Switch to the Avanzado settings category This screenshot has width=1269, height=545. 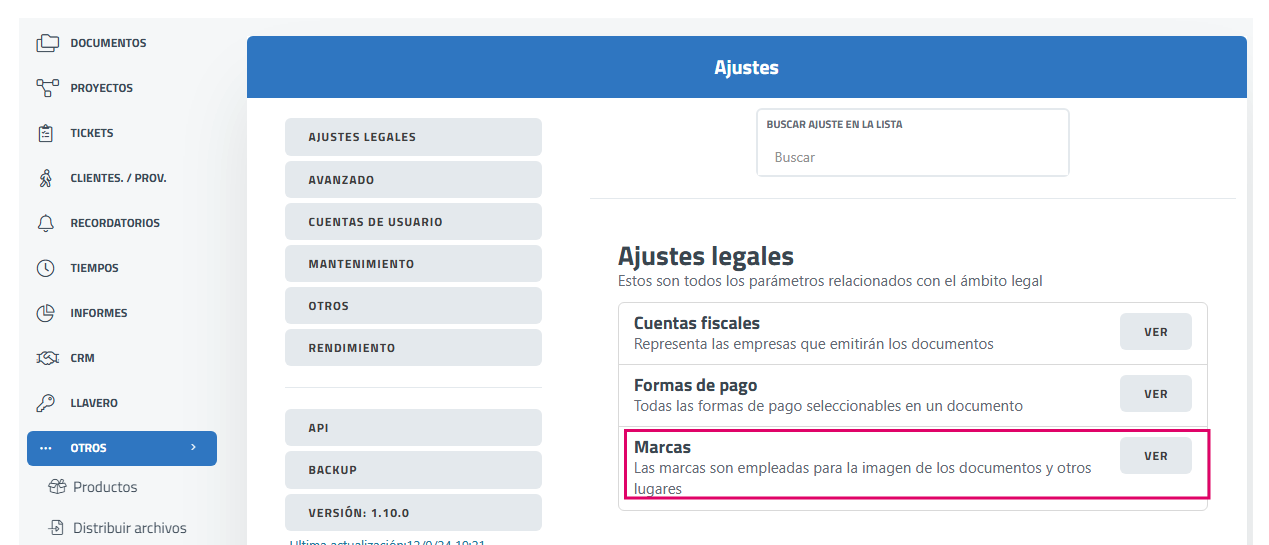[x=413, y=180]
